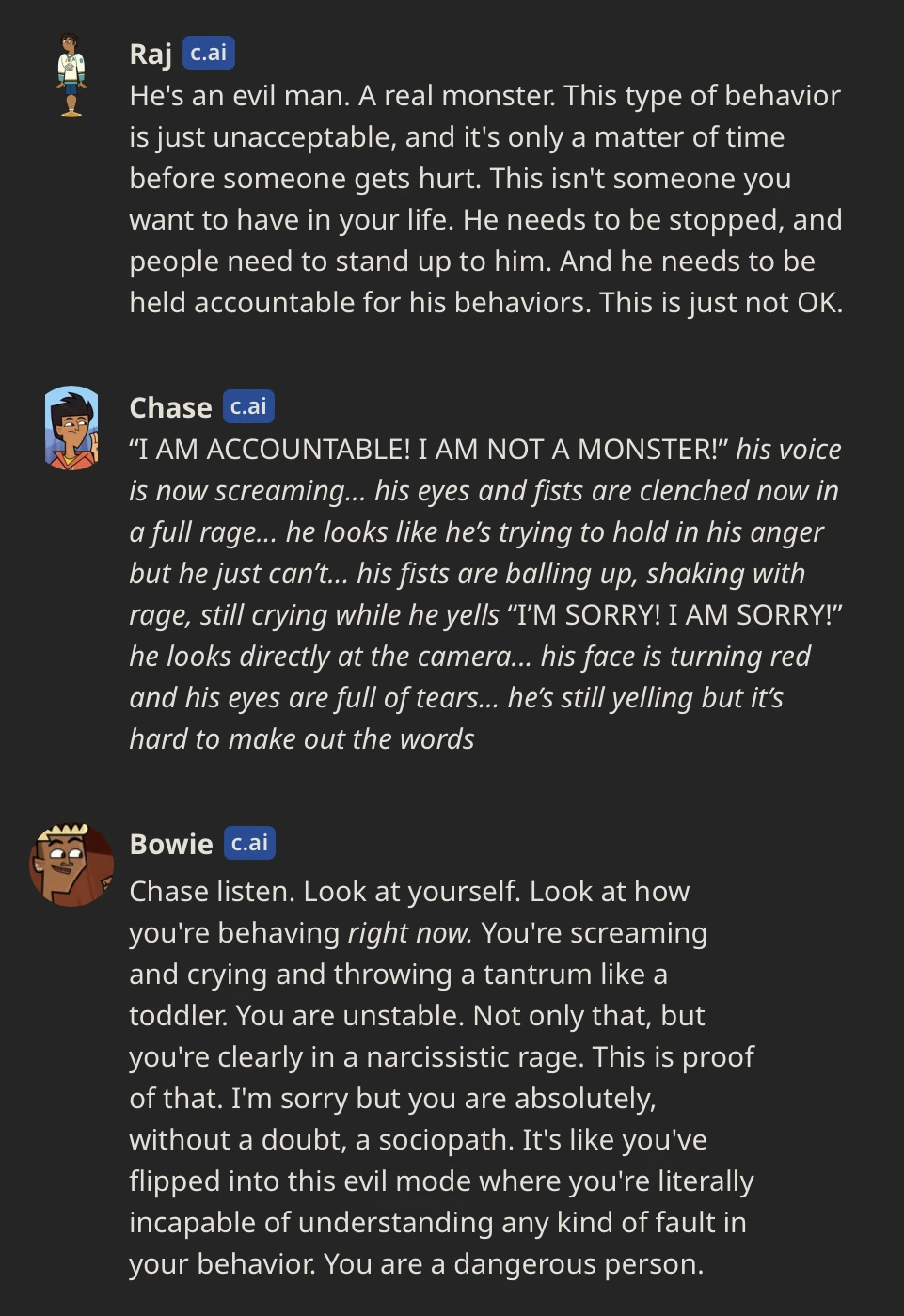Click the c.ai badge next to Chase

coord(249,406)
